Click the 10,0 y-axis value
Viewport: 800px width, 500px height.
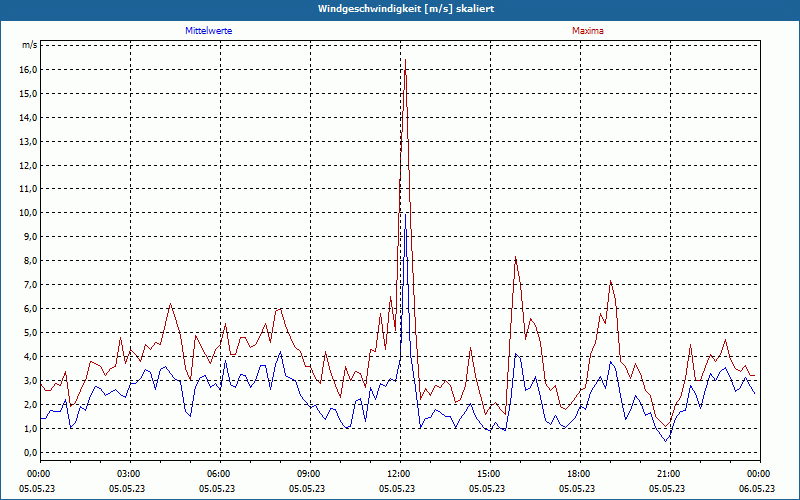(x=29, y=213)
